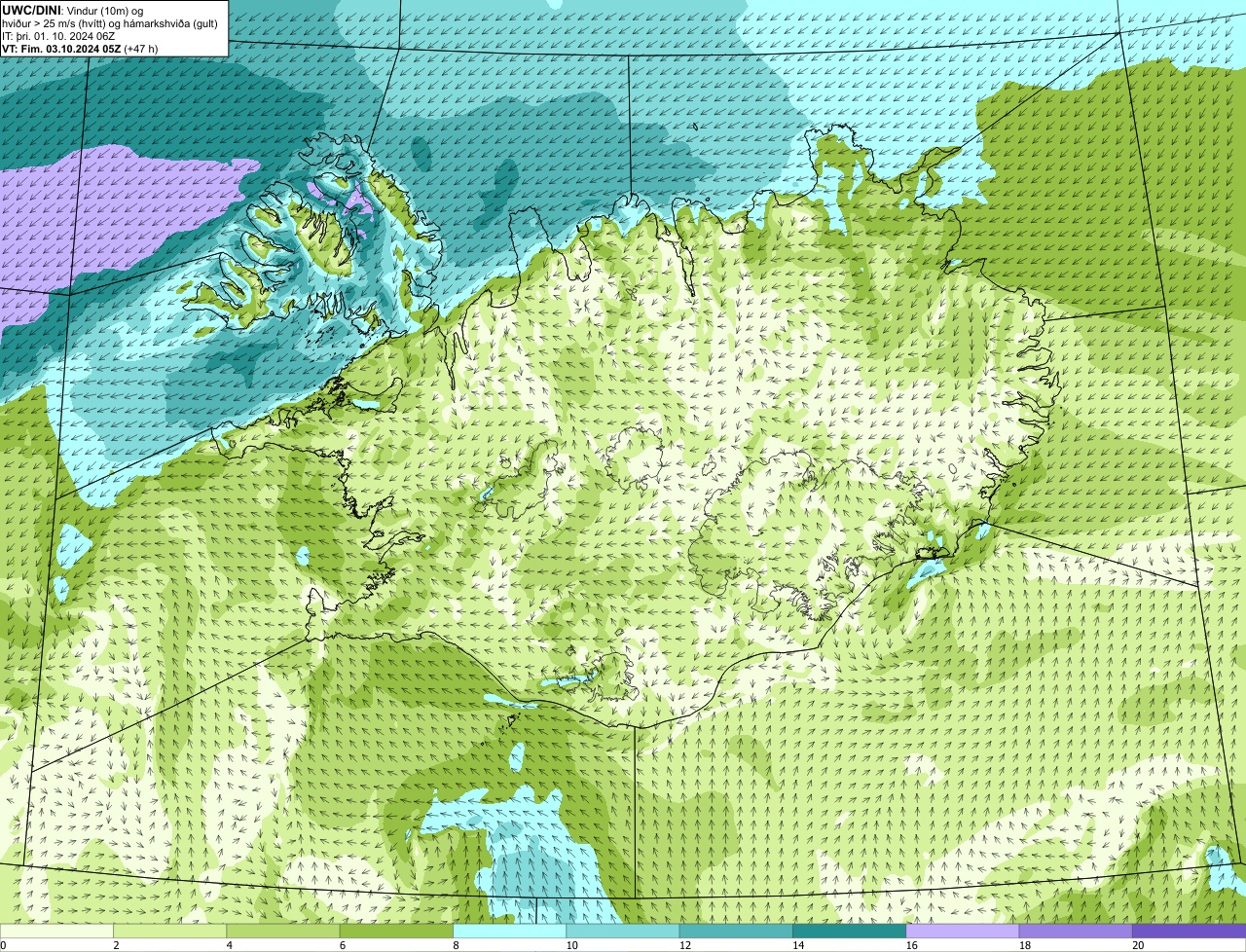1246x952 pixels.
Task: Click the legend scale label '8'
Action: point(456,945)
